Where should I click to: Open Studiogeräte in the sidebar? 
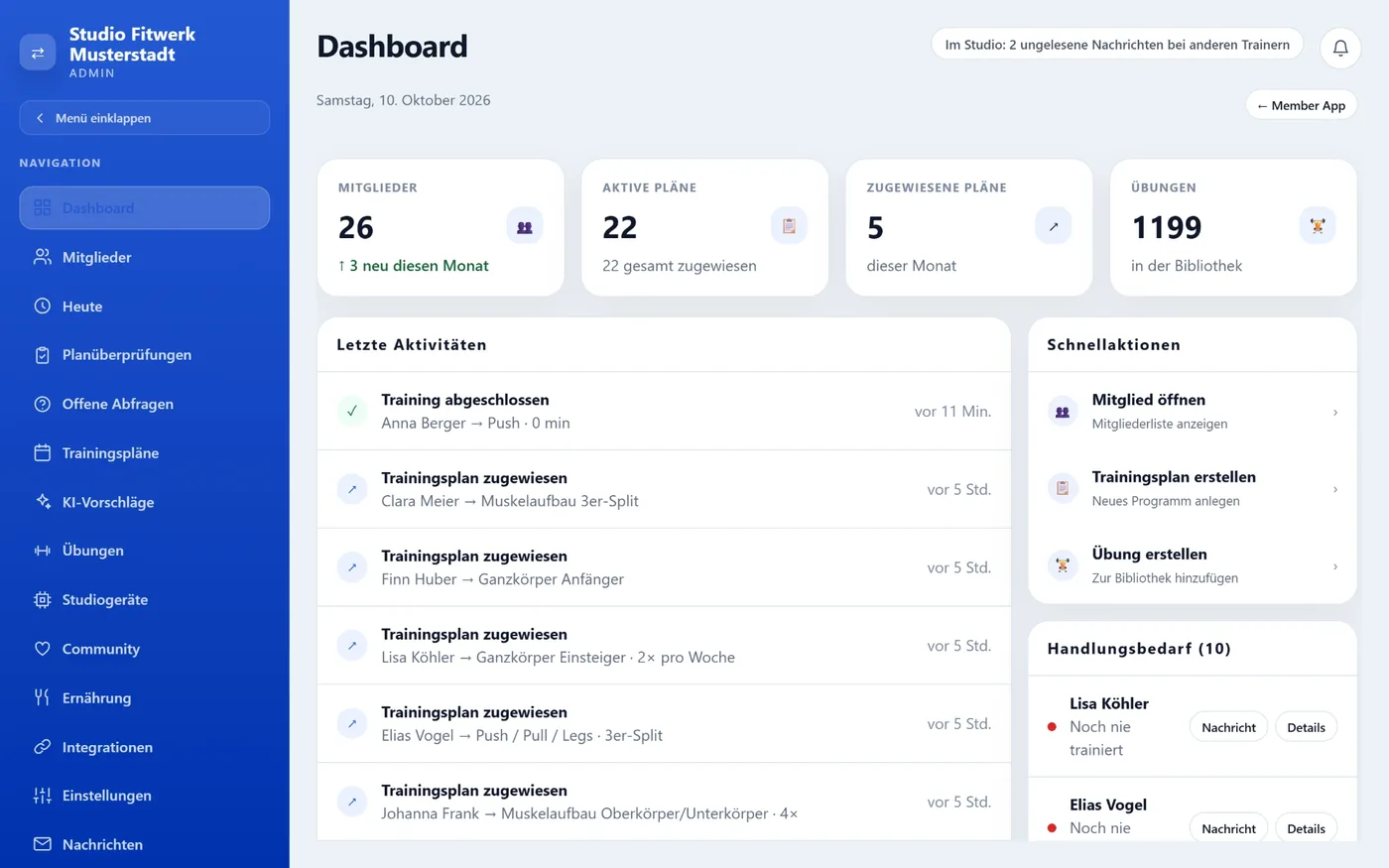(x=145, y=600)
